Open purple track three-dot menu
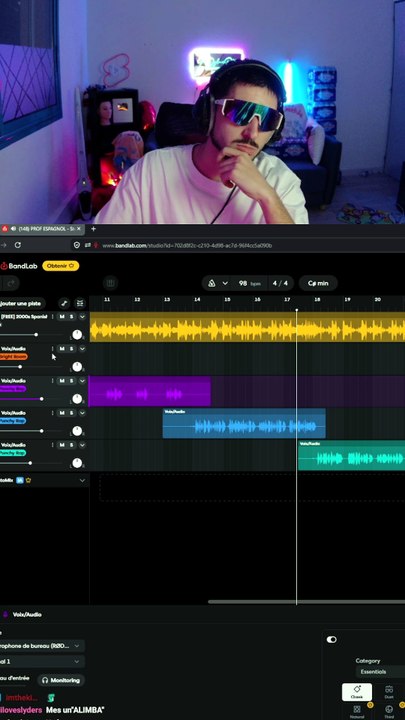 (x=52, y=381)
